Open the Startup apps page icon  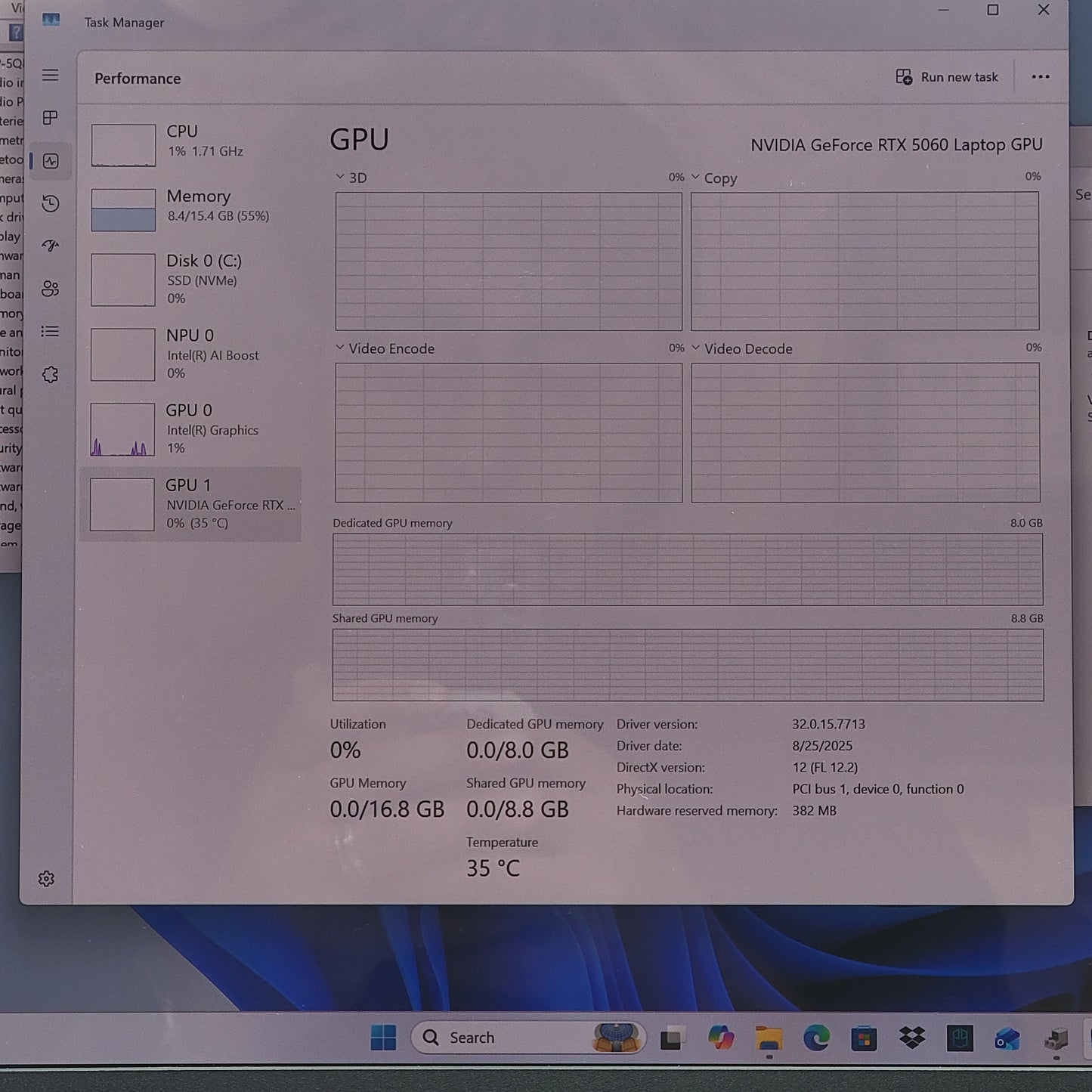coord(50,246)
